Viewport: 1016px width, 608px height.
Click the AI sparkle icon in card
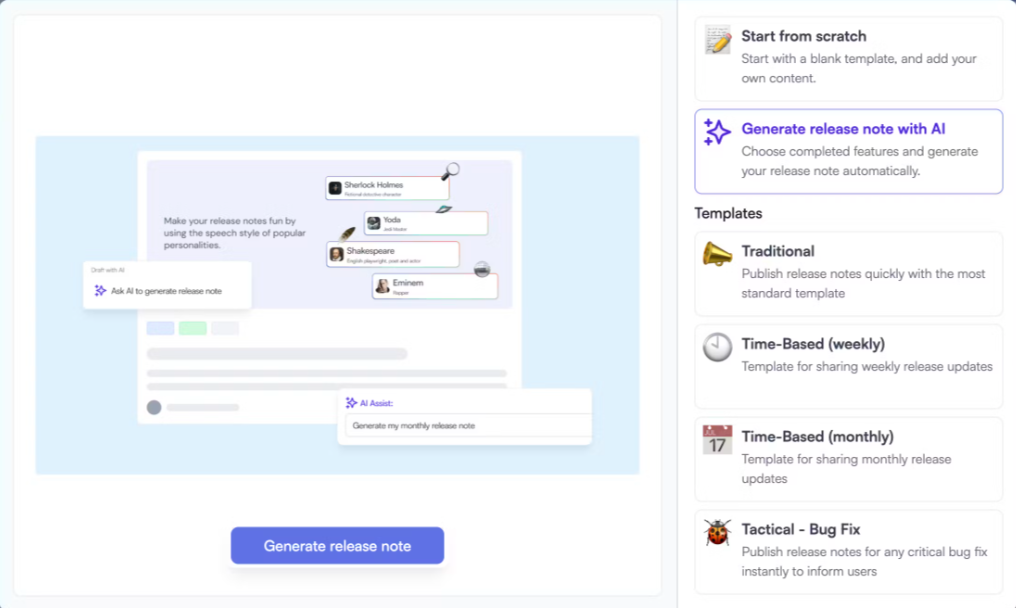coord(717,132)
